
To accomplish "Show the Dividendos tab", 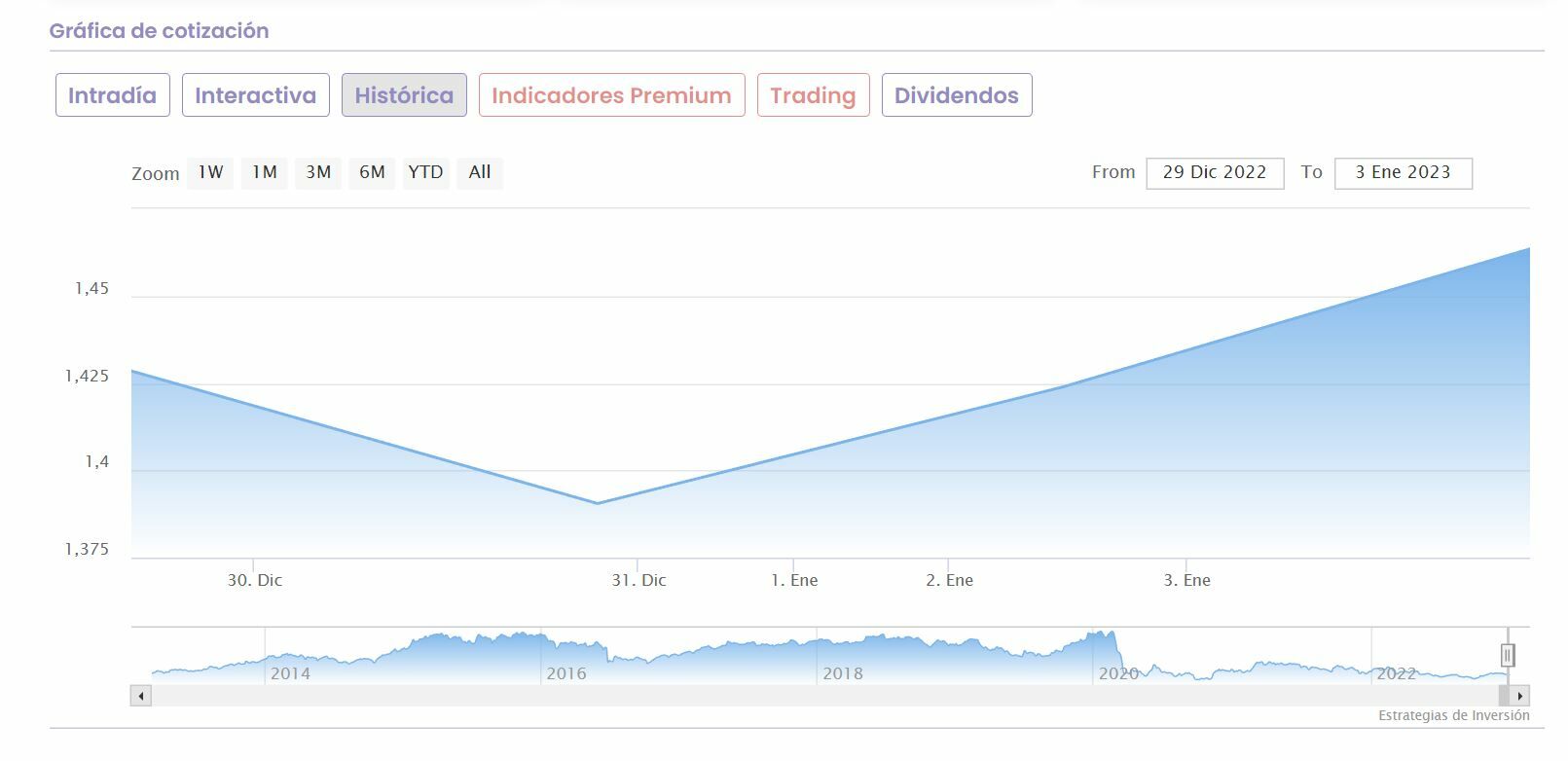I will (x=957, y=95).
